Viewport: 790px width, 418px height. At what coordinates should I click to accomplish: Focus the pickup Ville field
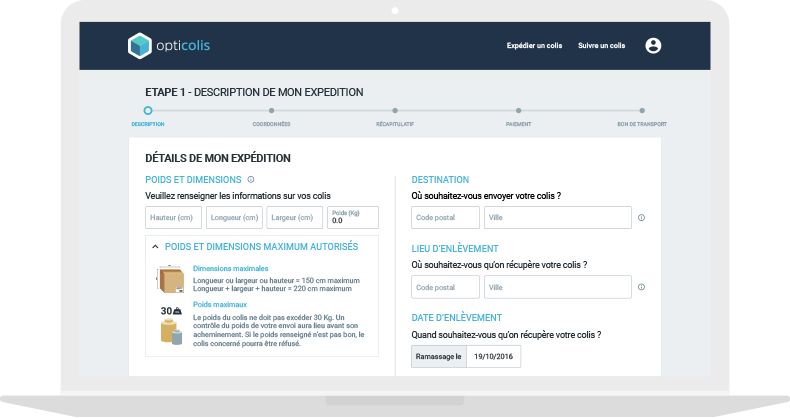point(558,287)
